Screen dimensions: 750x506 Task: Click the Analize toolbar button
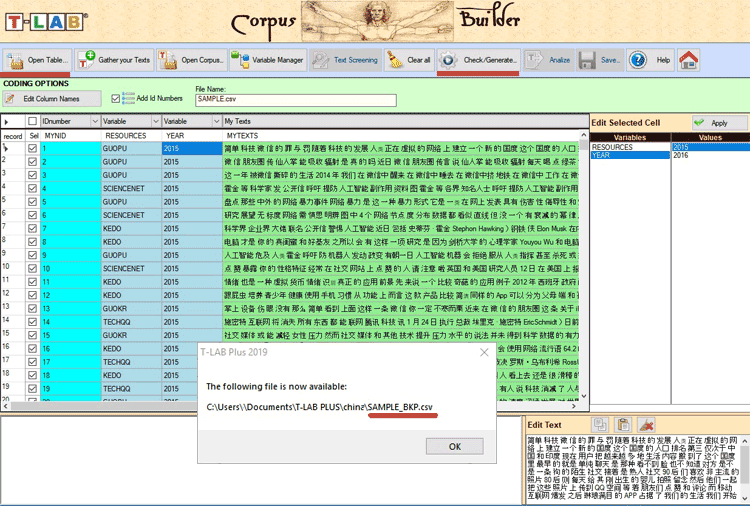(549, 60)
